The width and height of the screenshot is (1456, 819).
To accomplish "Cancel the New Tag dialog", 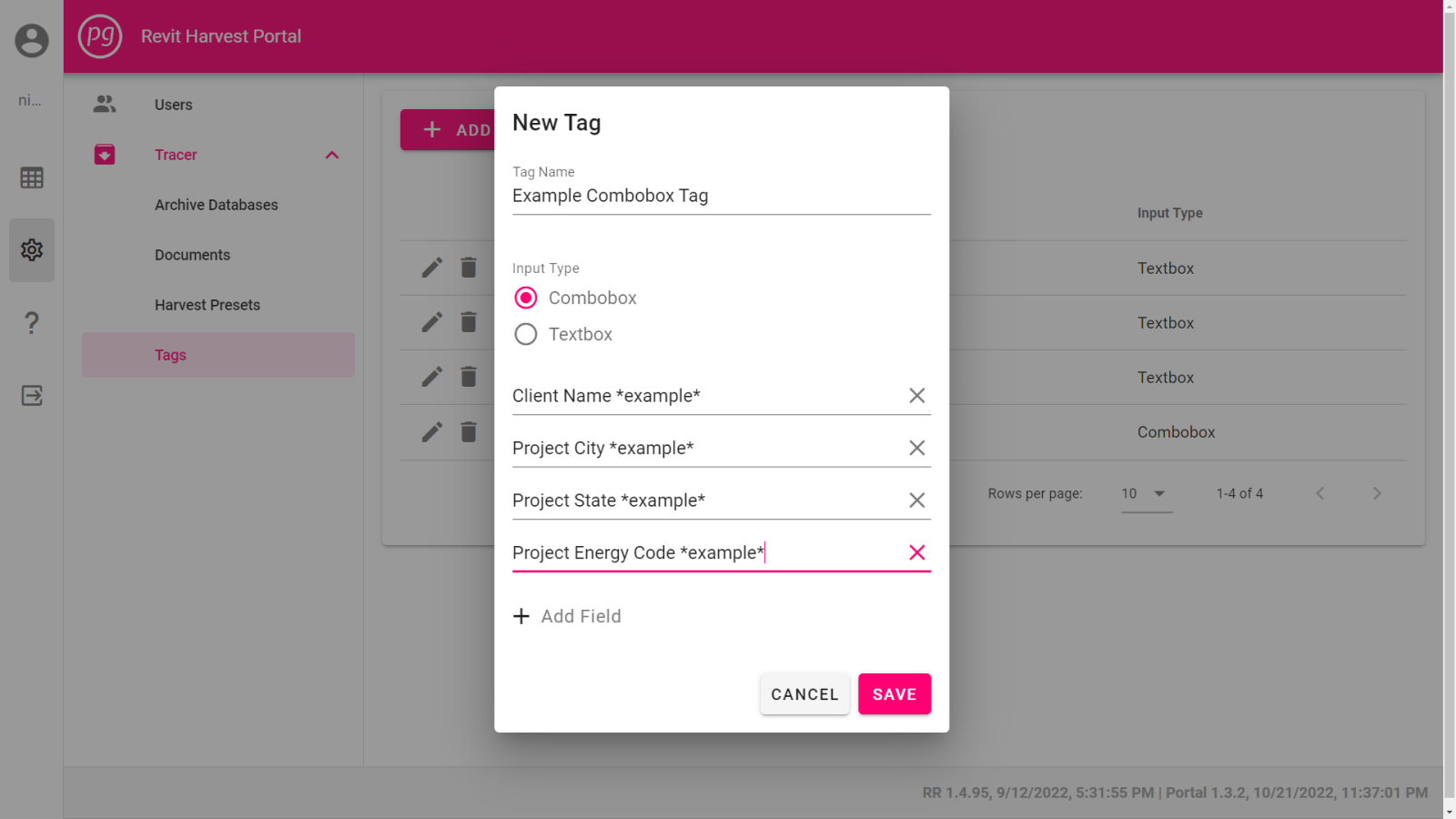I will [x=804, y=693].
